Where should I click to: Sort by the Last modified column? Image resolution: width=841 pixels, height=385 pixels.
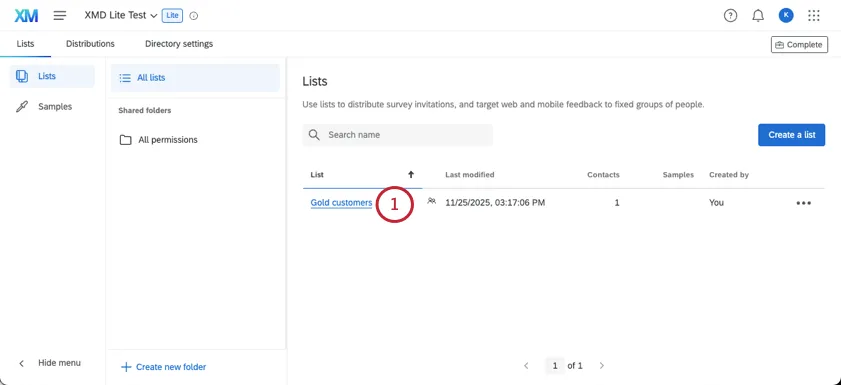470,175
